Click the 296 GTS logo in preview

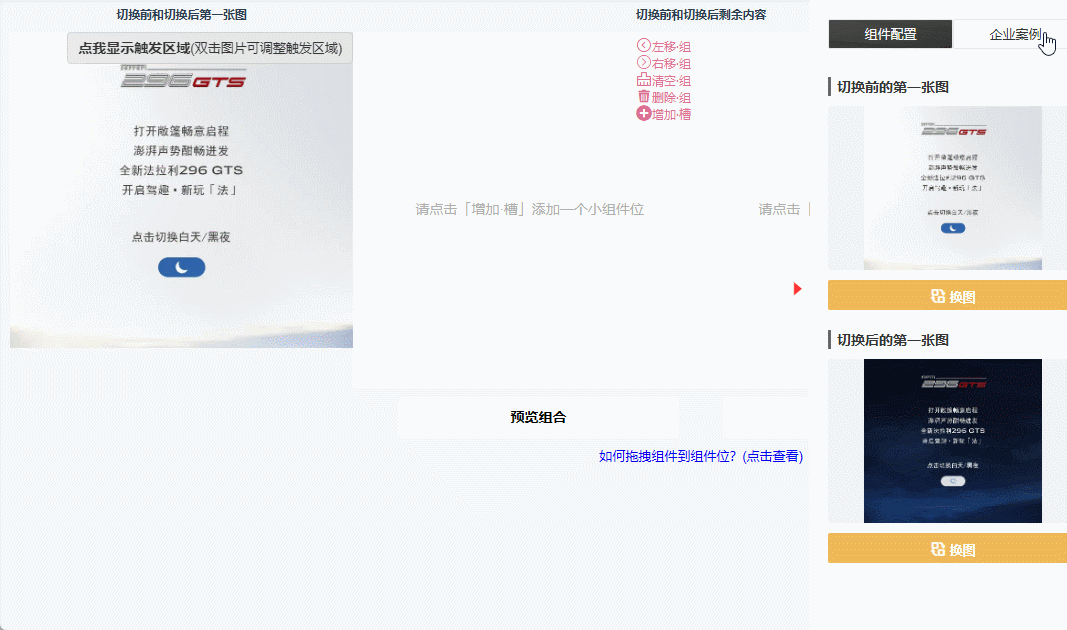182,78
